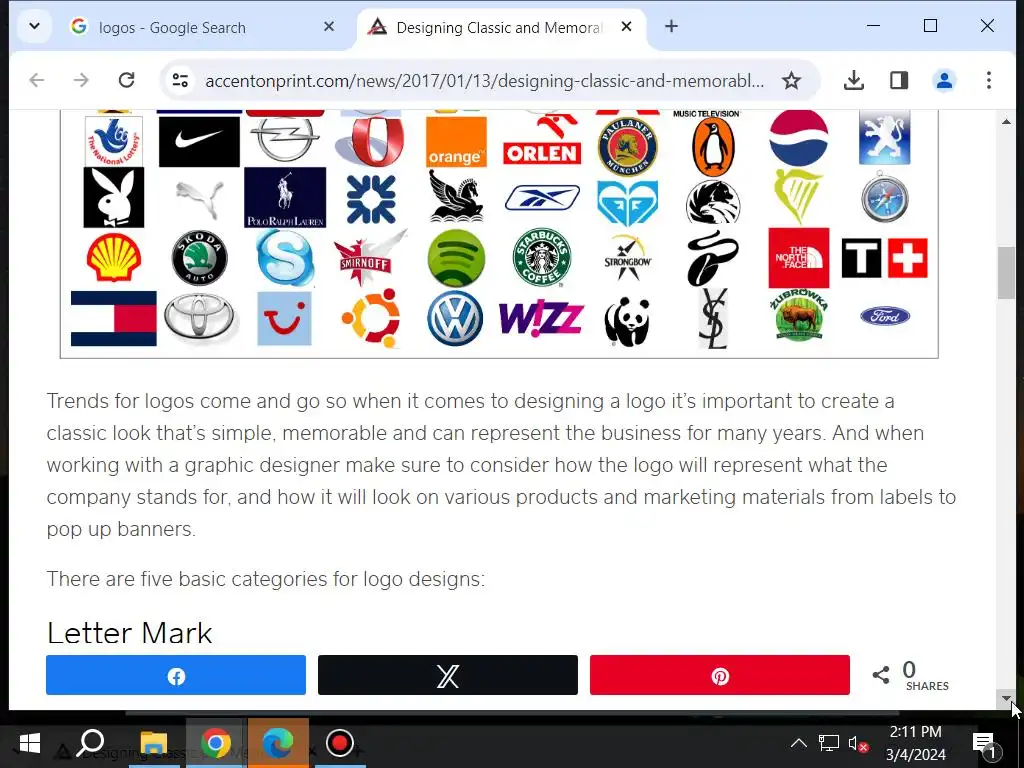Click the orange brand logo

(456, 142)
